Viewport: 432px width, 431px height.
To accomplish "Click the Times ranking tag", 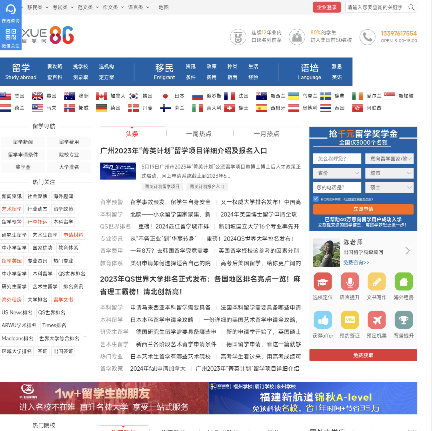I will 54,325.
